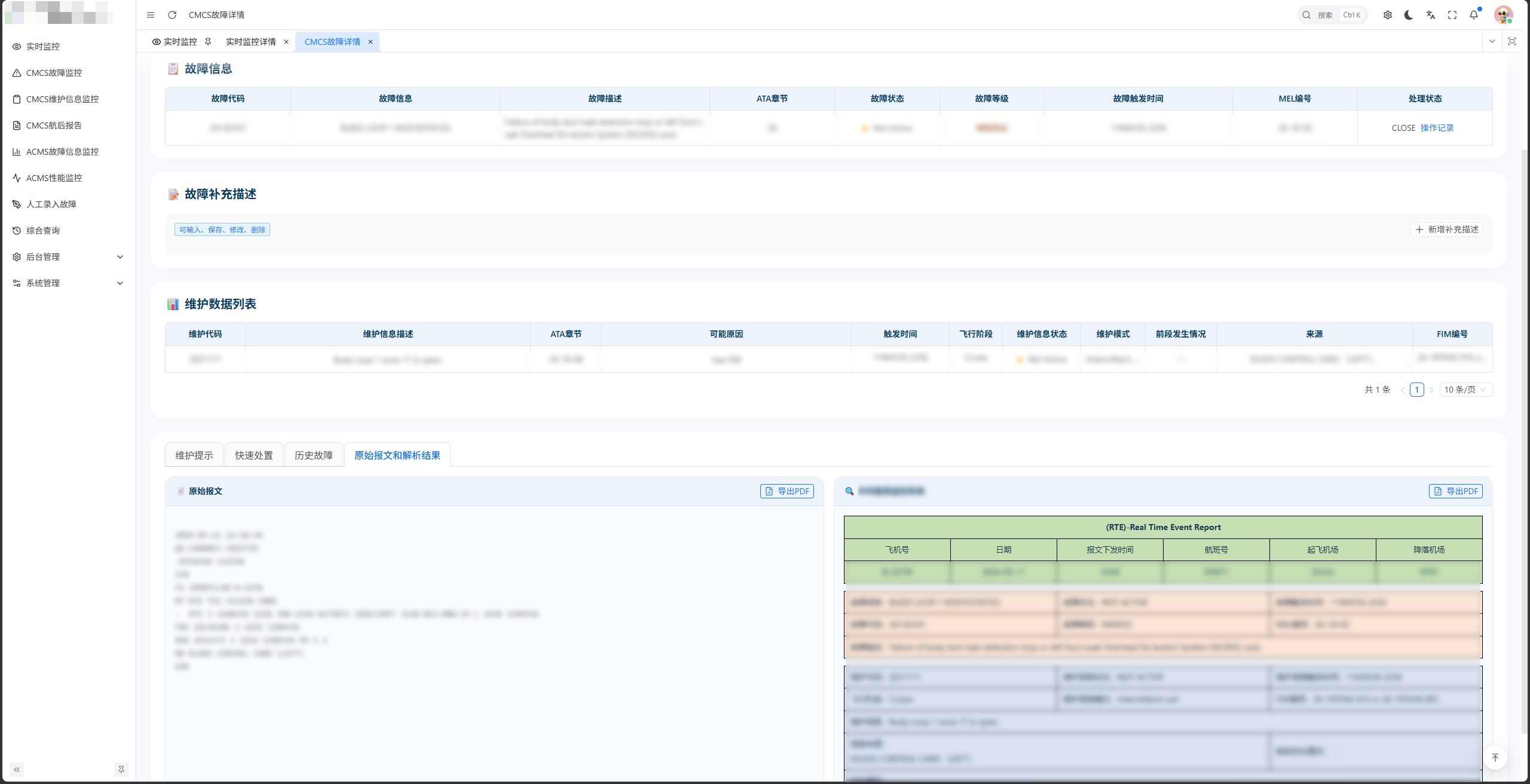Open ACMS性能监控 in the sidebar
This screenshot has width=1530, height=784.
[68, 178]
